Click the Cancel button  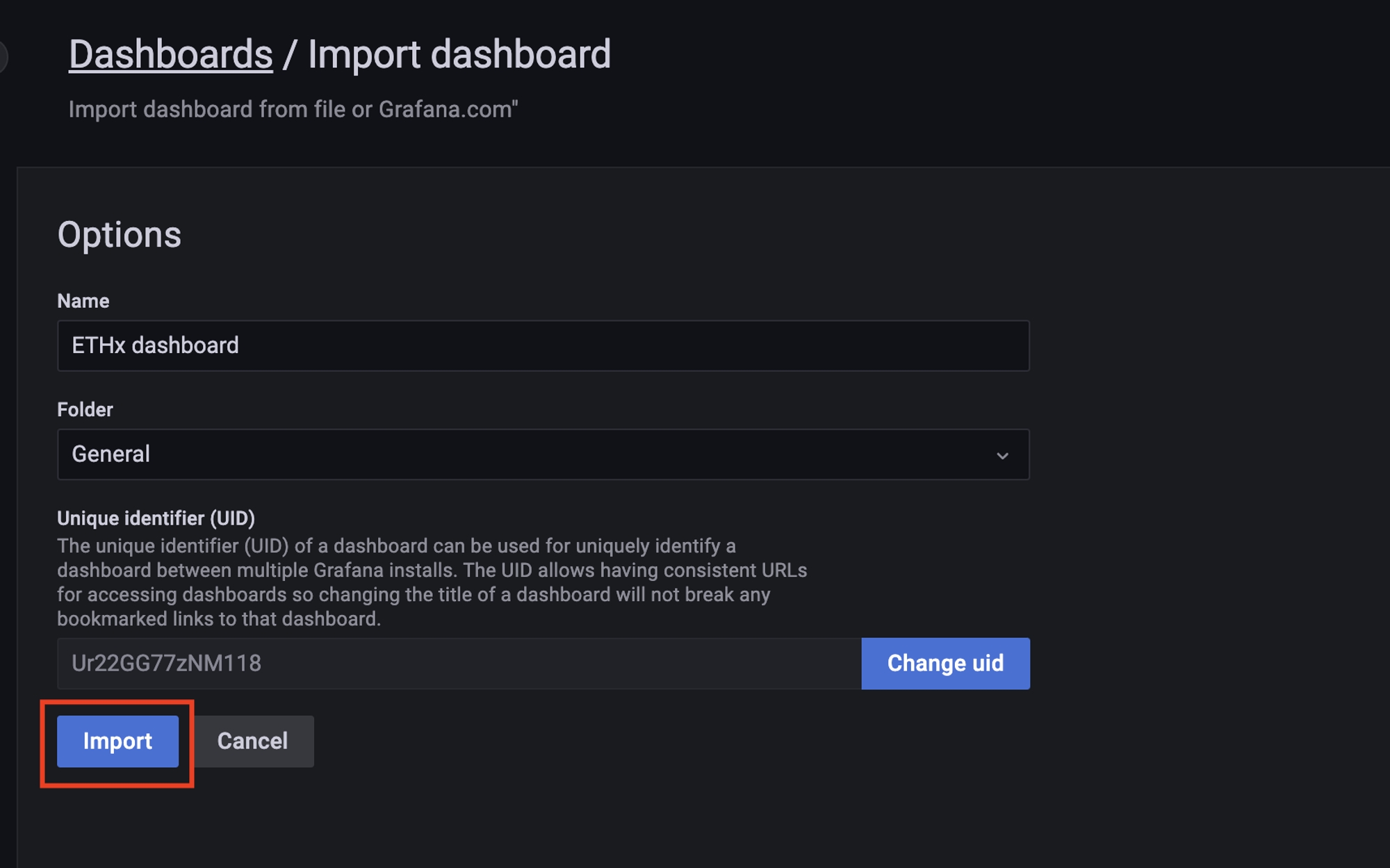click(x=252, y=741)
